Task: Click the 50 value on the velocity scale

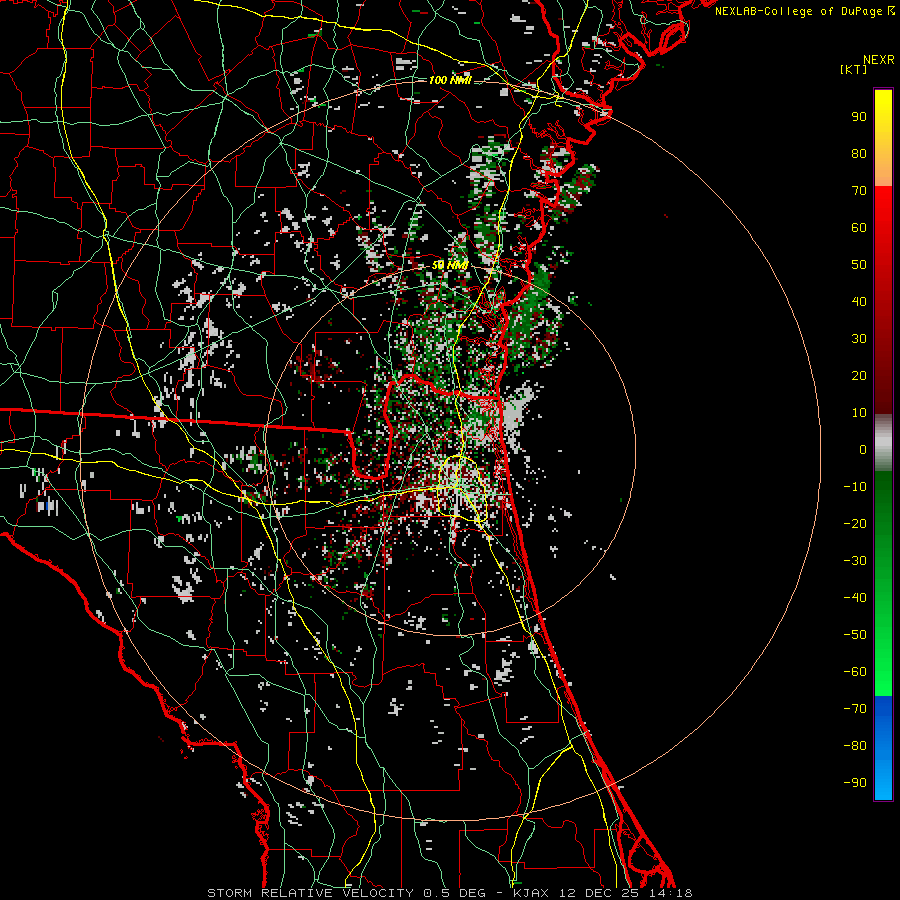Action: click(x=859, y=265)
